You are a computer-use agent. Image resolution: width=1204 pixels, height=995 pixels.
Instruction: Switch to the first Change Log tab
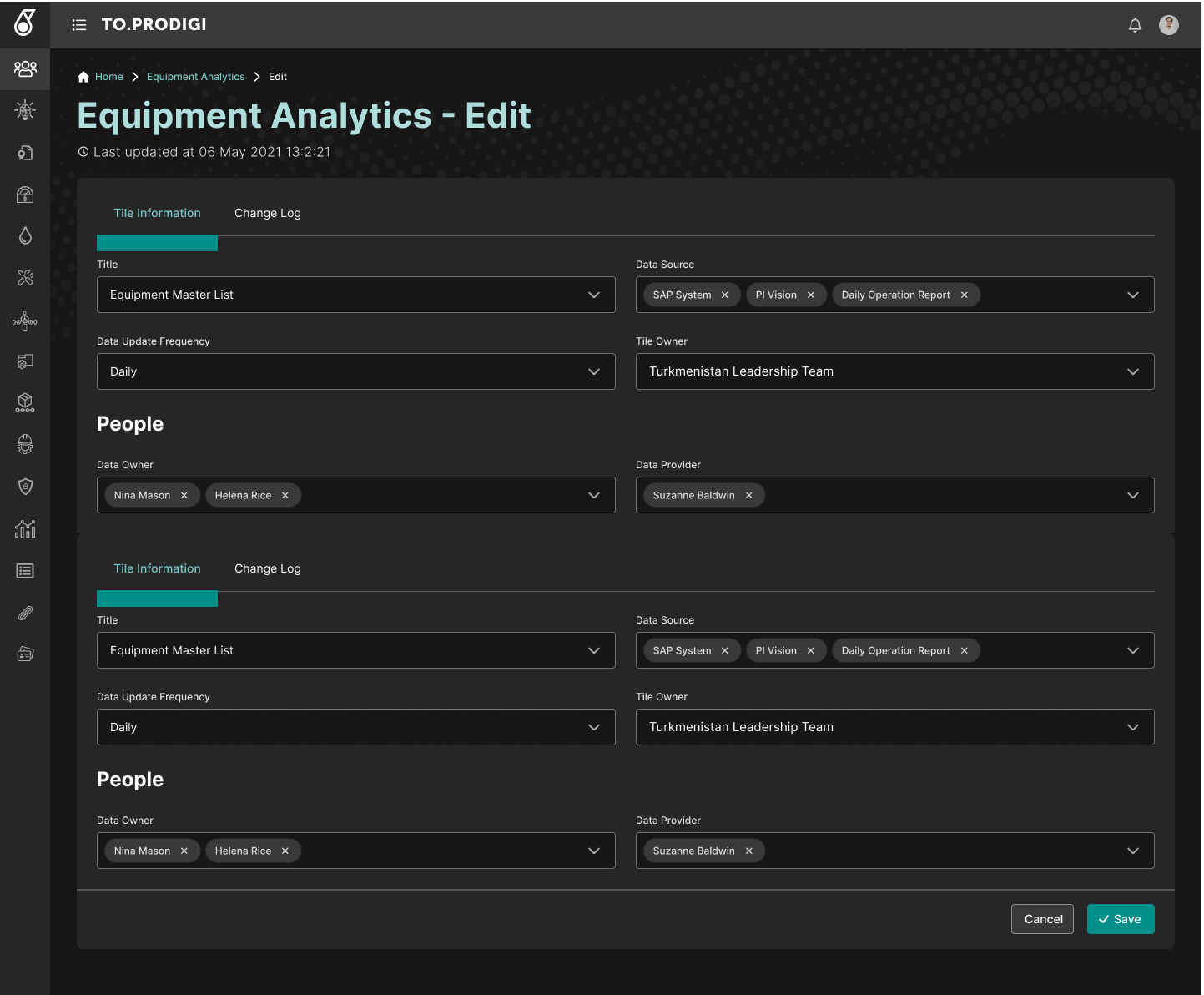267,214
